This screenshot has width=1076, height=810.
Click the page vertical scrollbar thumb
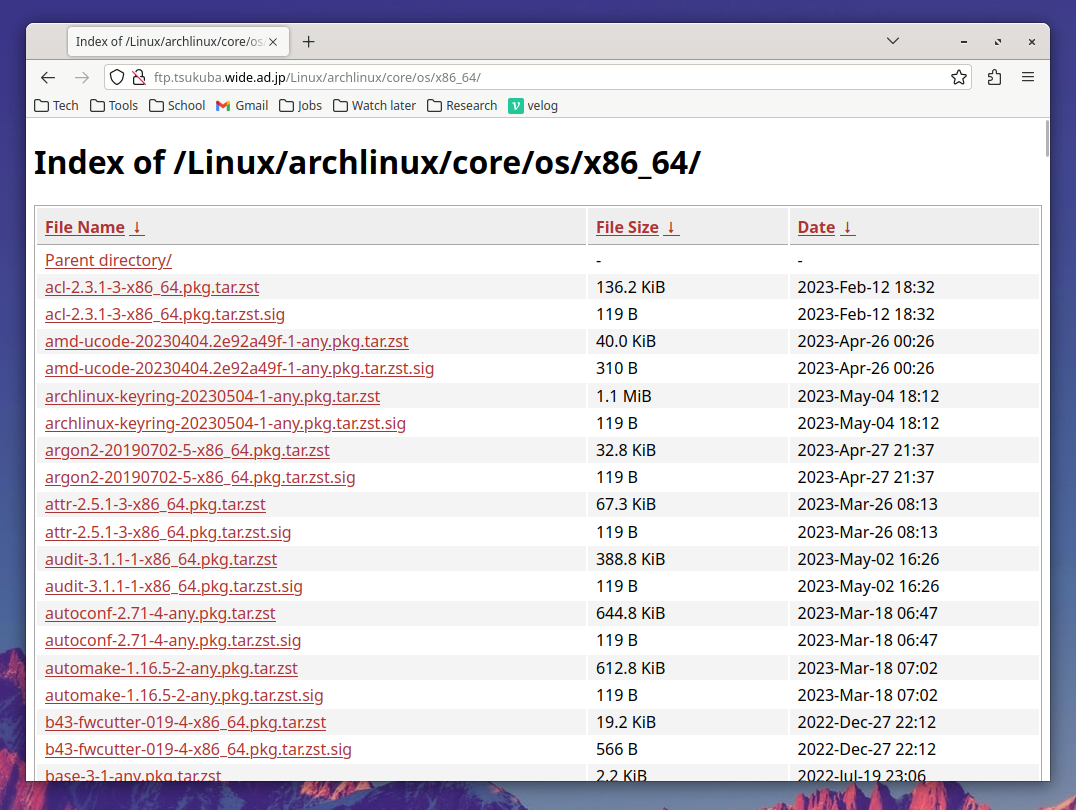click(x=1046, y=138)
